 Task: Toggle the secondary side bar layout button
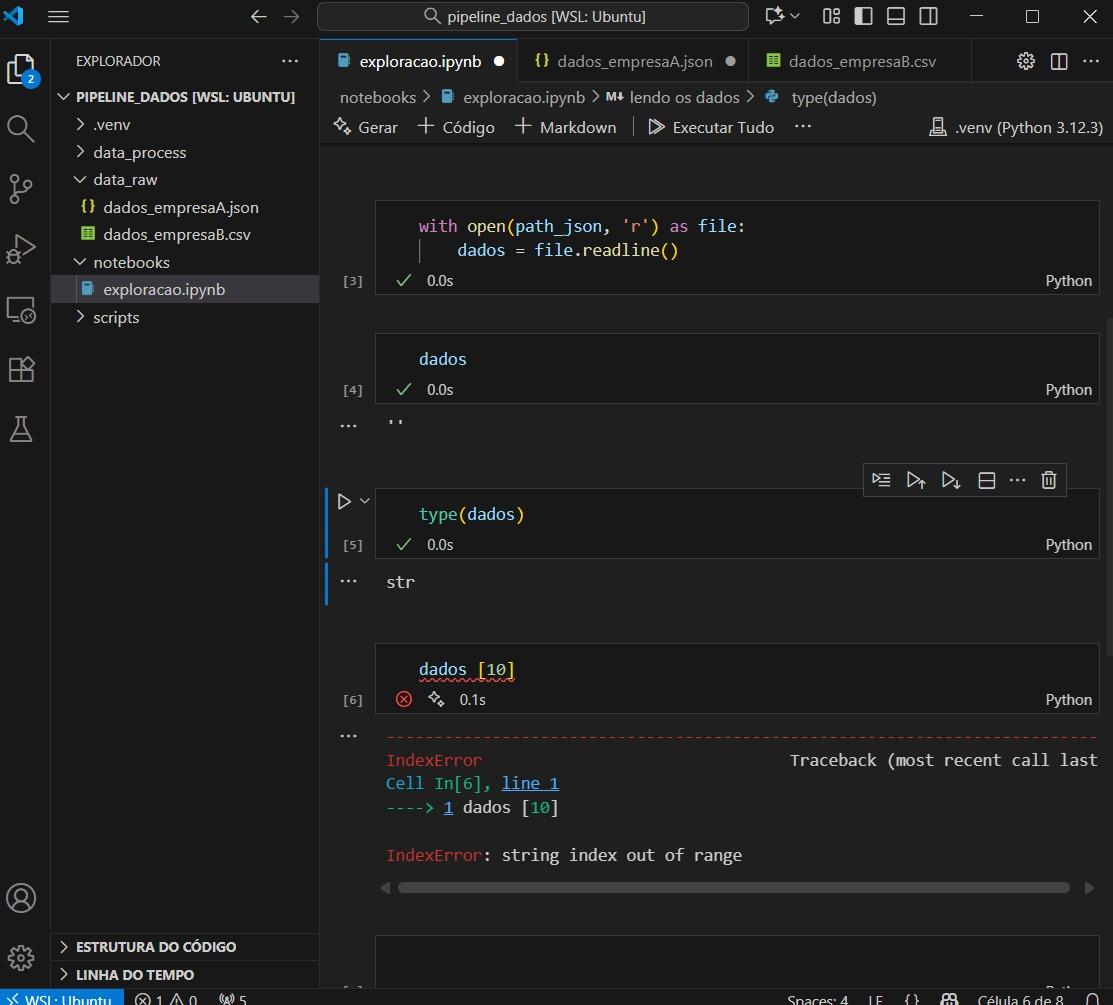click(x=929, y=16)
